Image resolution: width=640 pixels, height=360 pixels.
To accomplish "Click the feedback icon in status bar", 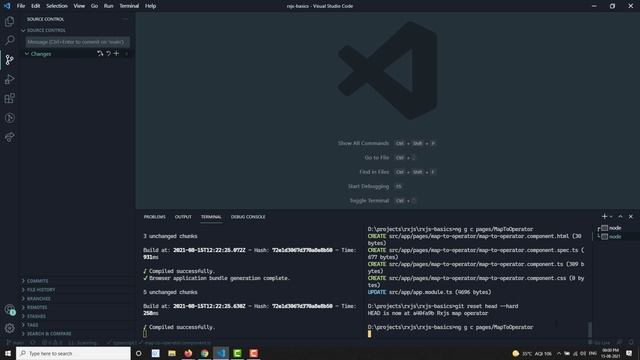I will click(x=620, y=343).
